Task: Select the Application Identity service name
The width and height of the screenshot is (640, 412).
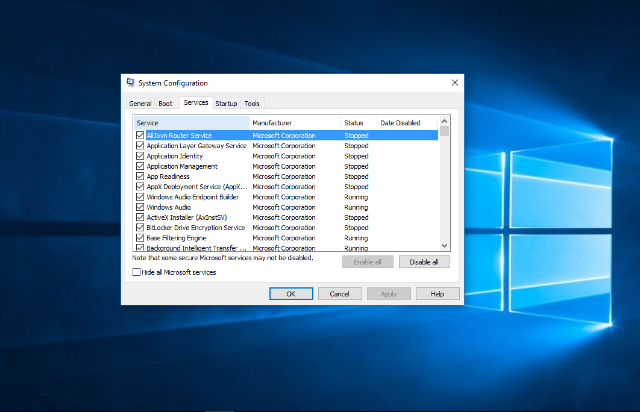Action: click(175, 156)
